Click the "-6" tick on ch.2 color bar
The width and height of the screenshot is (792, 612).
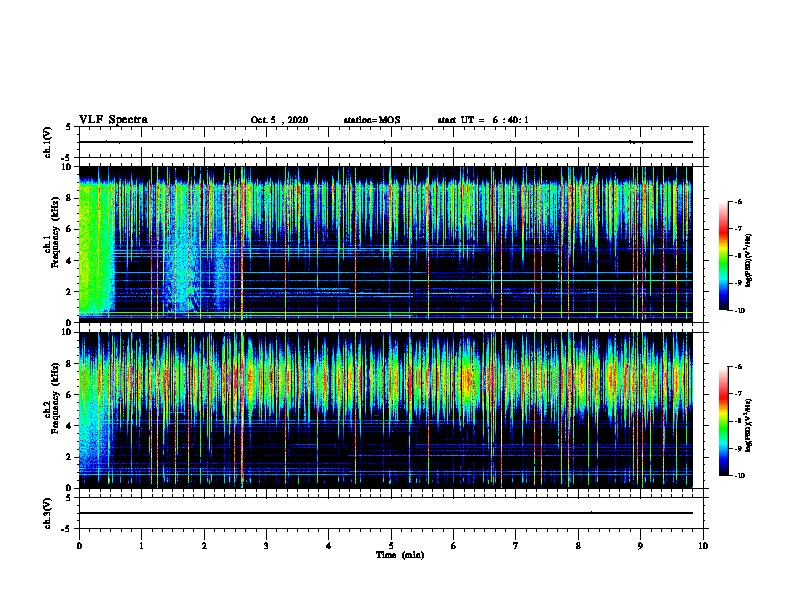coord(738,367)
